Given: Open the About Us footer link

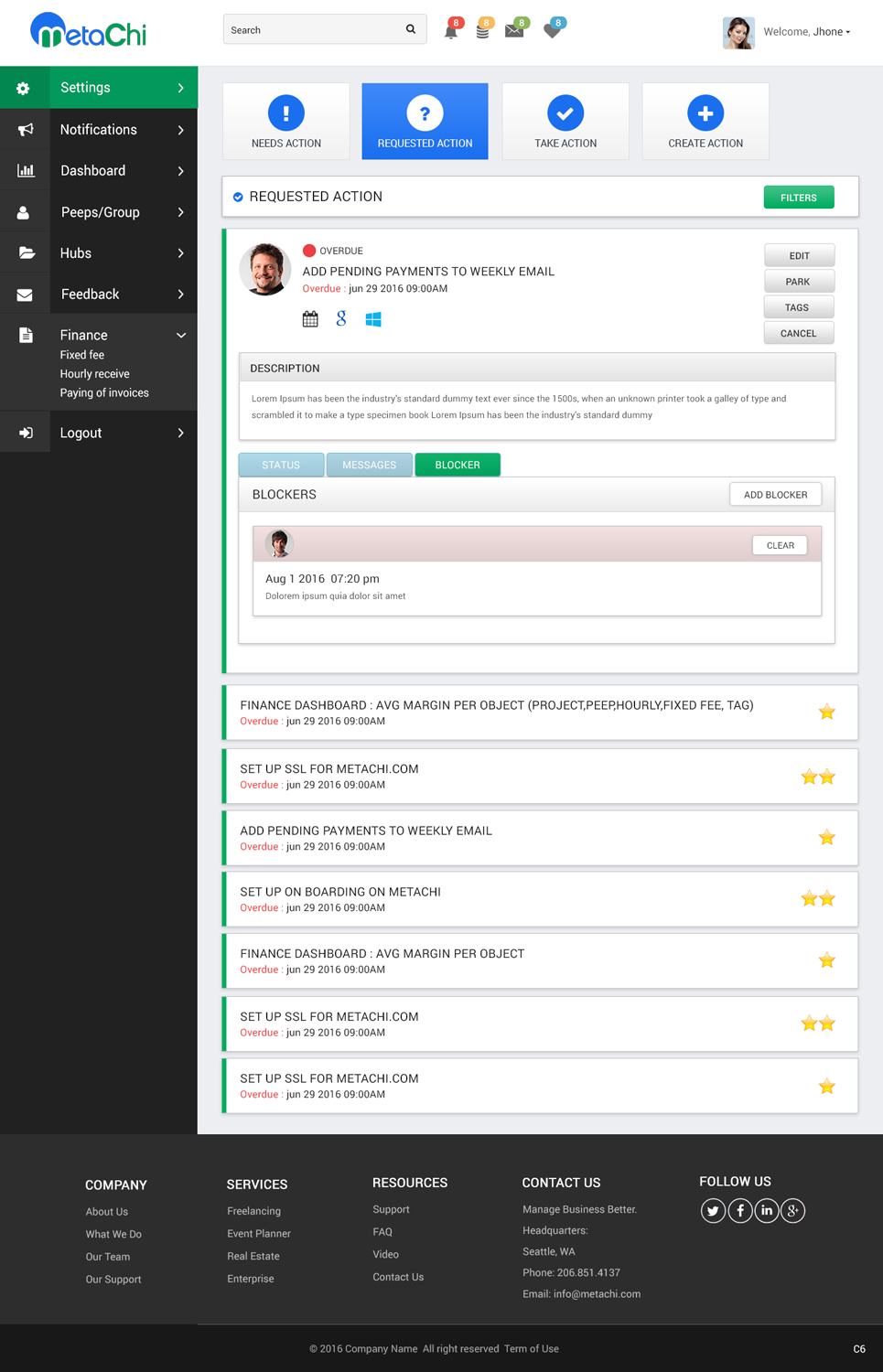Looking at the screenshot, I should coord(107,1212).
